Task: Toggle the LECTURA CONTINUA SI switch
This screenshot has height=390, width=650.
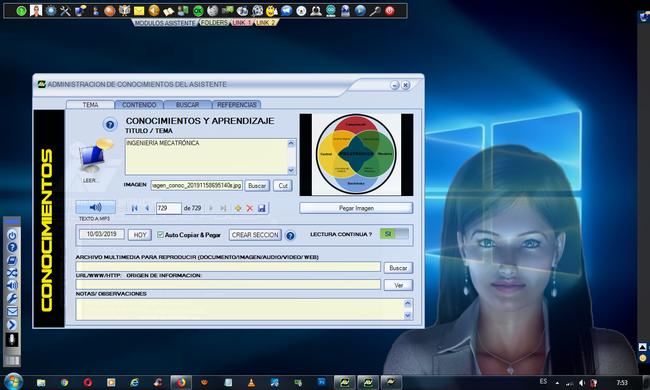Action: [395, 234]
